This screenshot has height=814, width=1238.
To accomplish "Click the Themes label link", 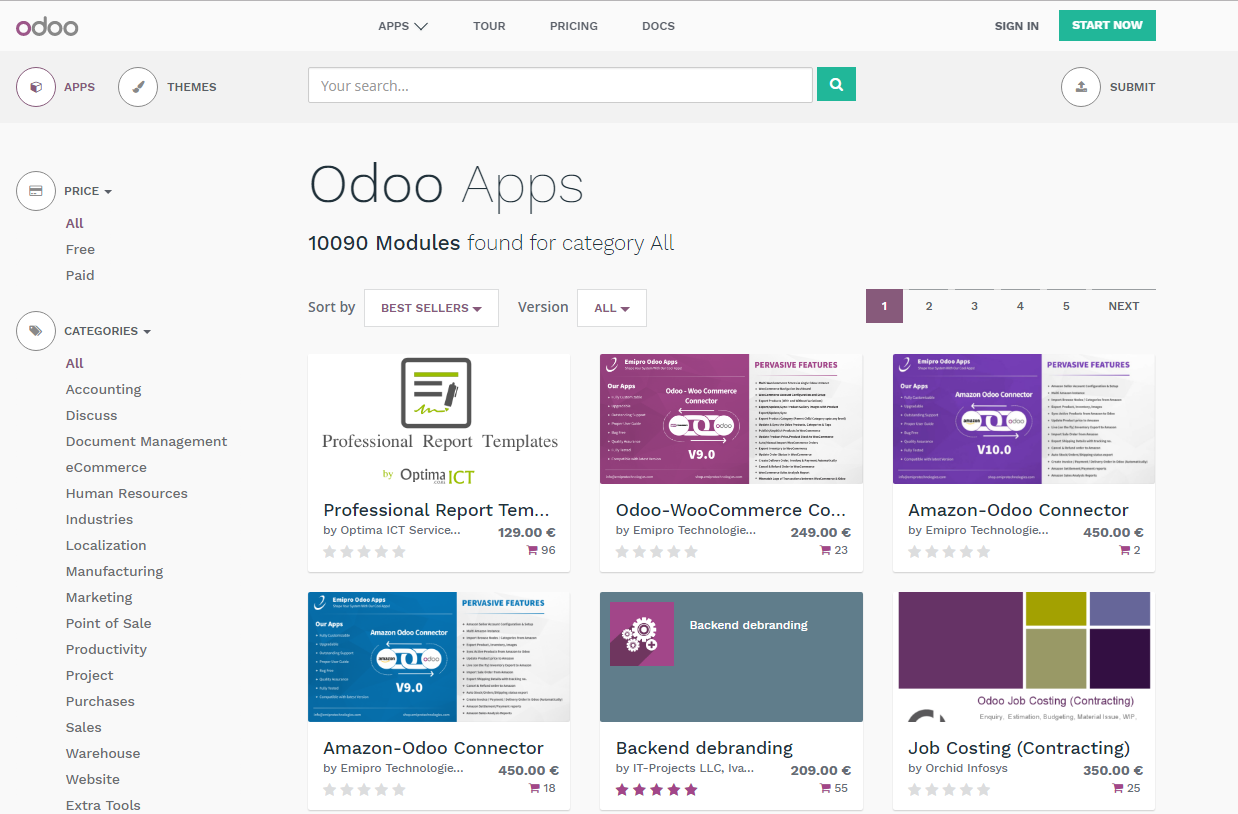I will tap(192, 87).
